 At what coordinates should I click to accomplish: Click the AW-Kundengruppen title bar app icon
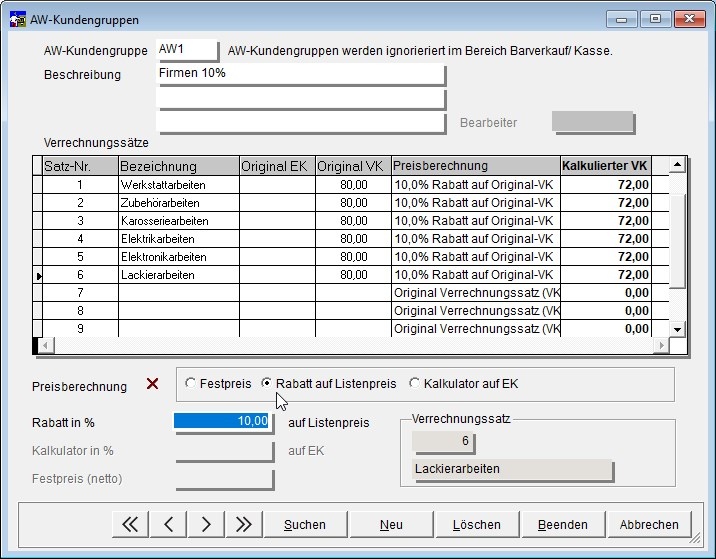[x=17, y=19]
